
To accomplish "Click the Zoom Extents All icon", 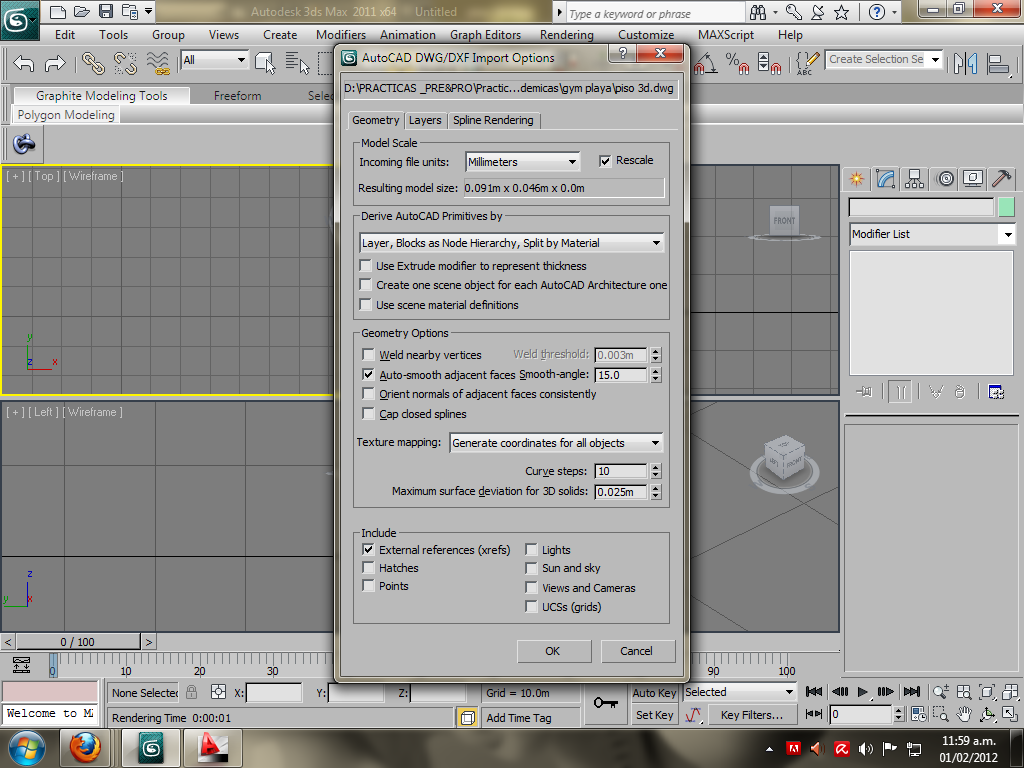I will [1011, 692].
